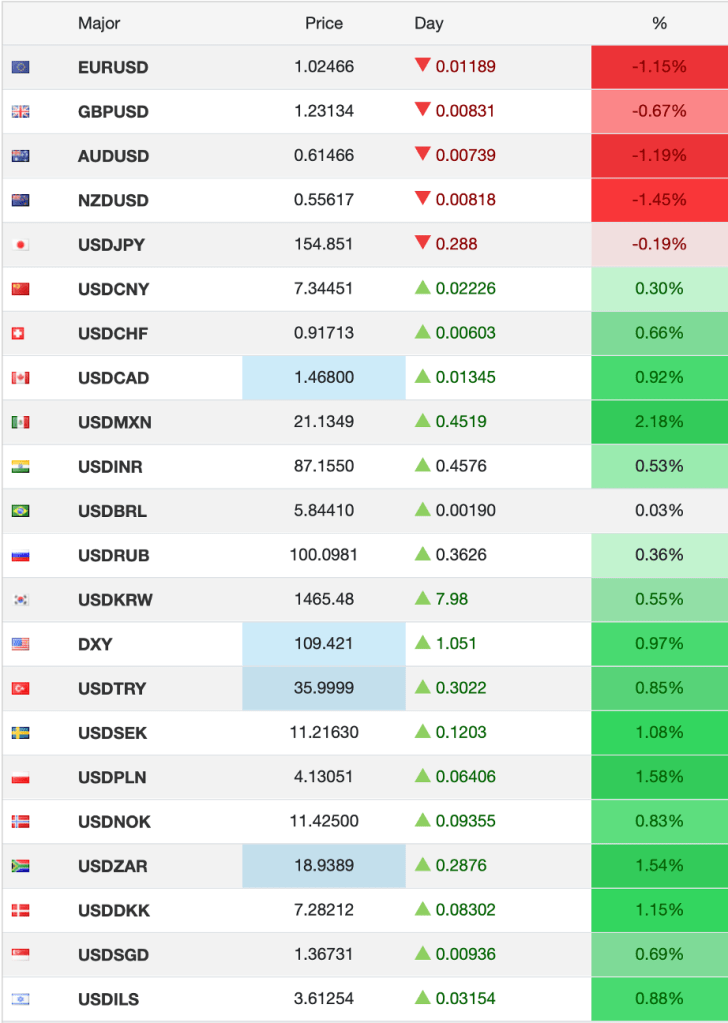Click the red down arrow in NZDUSD row

pyautogui.click(x=423, y=199)
